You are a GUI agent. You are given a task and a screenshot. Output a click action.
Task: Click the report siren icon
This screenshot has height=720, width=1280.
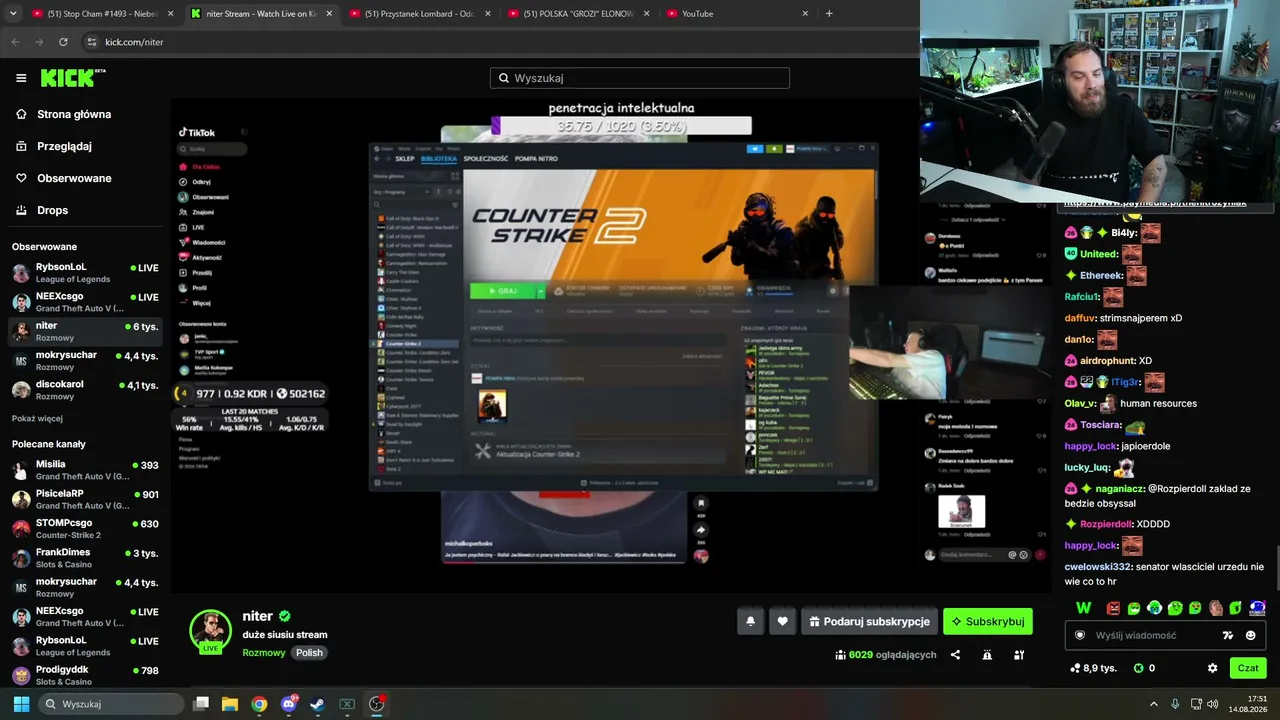(x=987, y=655)
